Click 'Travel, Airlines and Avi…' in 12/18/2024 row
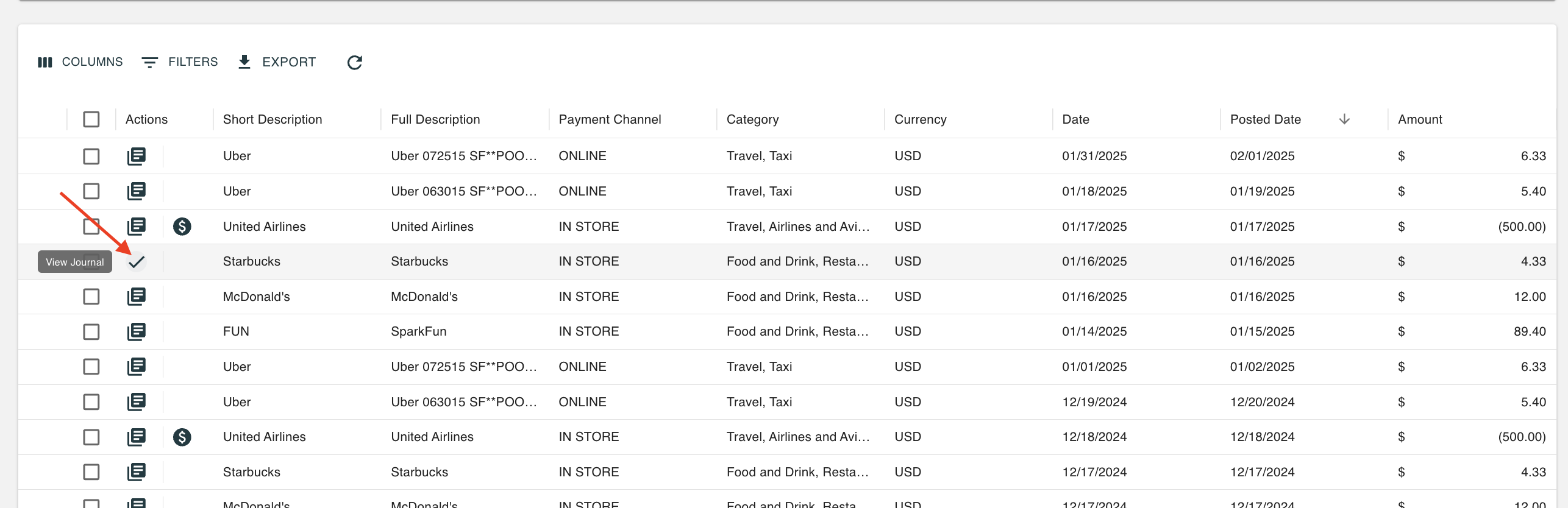Viewport: 1568px width, 508px height. pos(798,437)
